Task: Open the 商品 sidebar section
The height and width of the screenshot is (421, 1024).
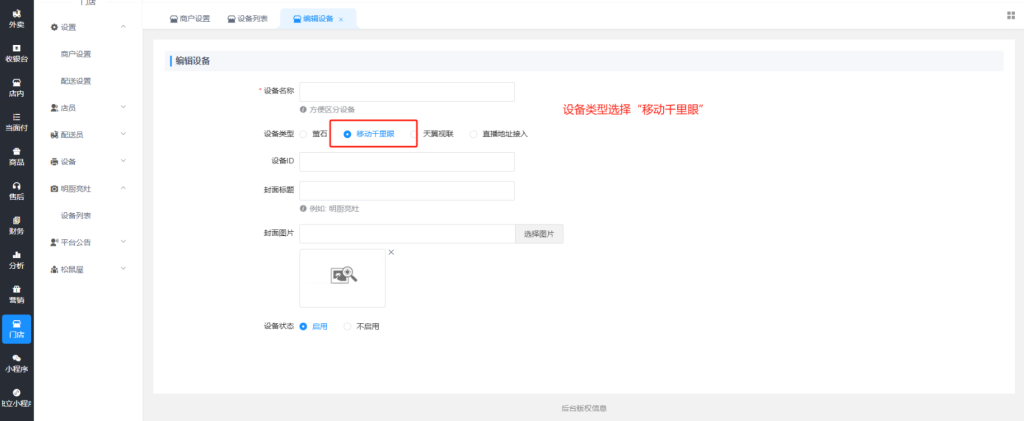Action: (16, 157)
